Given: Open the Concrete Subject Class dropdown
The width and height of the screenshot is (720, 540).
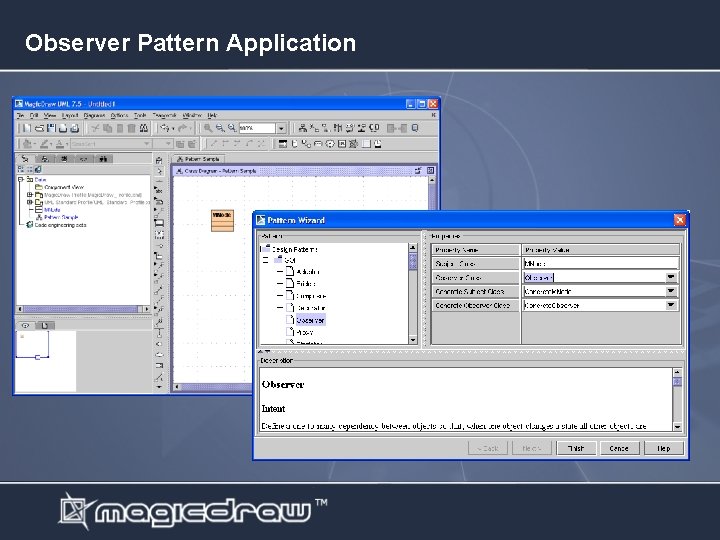Looking at the screenshot, I should (x=671, y=291).
